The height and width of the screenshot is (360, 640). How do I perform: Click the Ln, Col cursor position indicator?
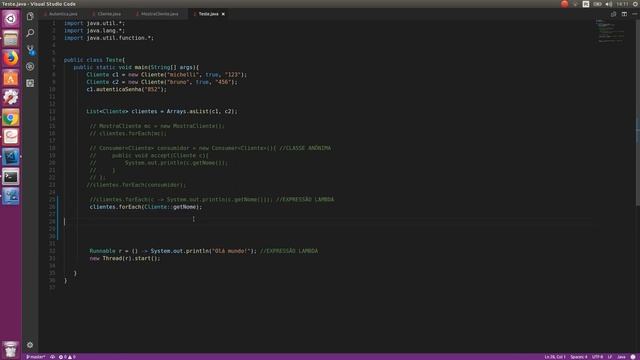click(555, 357)
